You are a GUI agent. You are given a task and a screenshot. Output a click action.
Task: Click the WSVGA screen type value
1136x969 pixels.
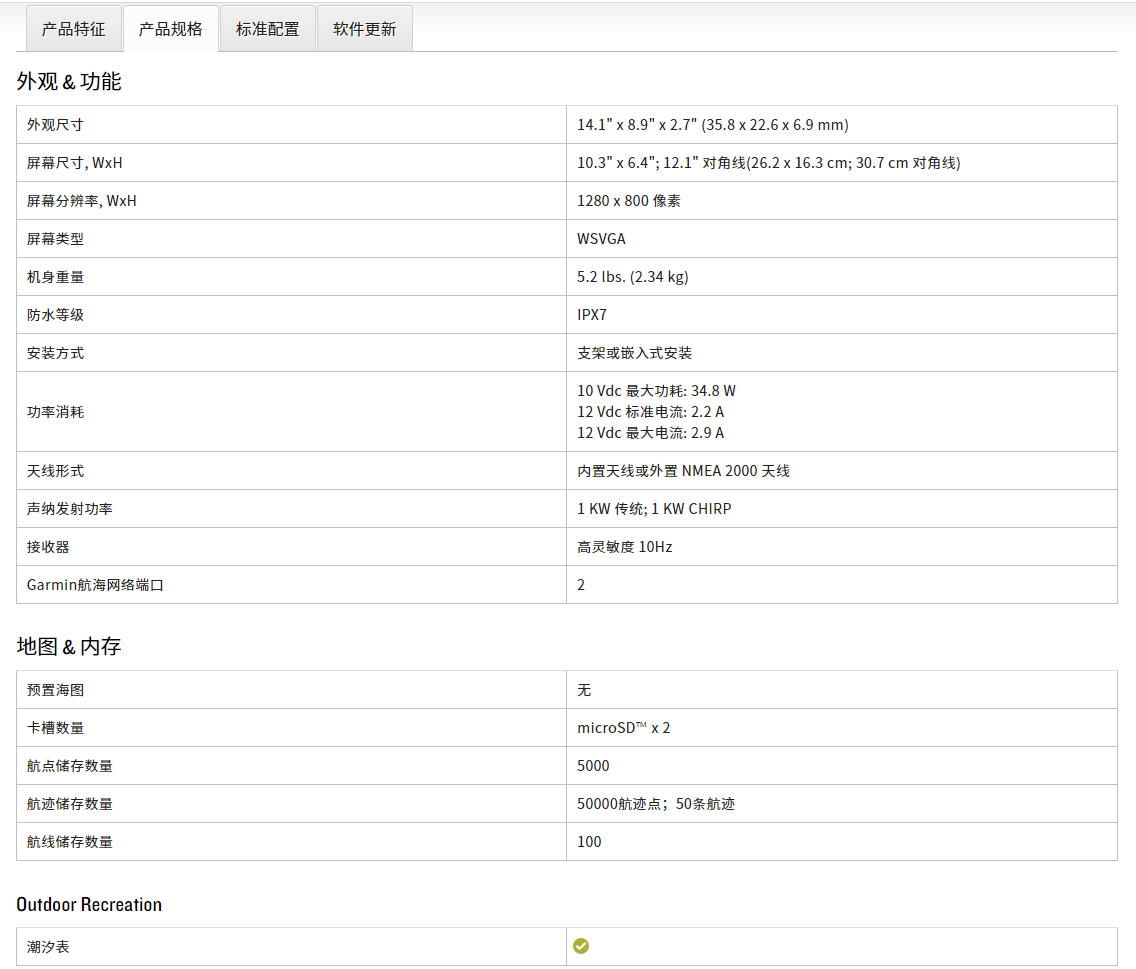(601, 239)
